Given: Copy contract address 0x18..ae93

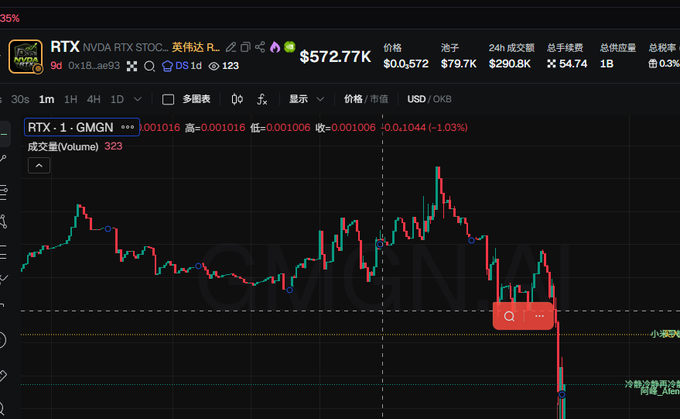Looking at the screenshot, I should click(x=94, y=65).
